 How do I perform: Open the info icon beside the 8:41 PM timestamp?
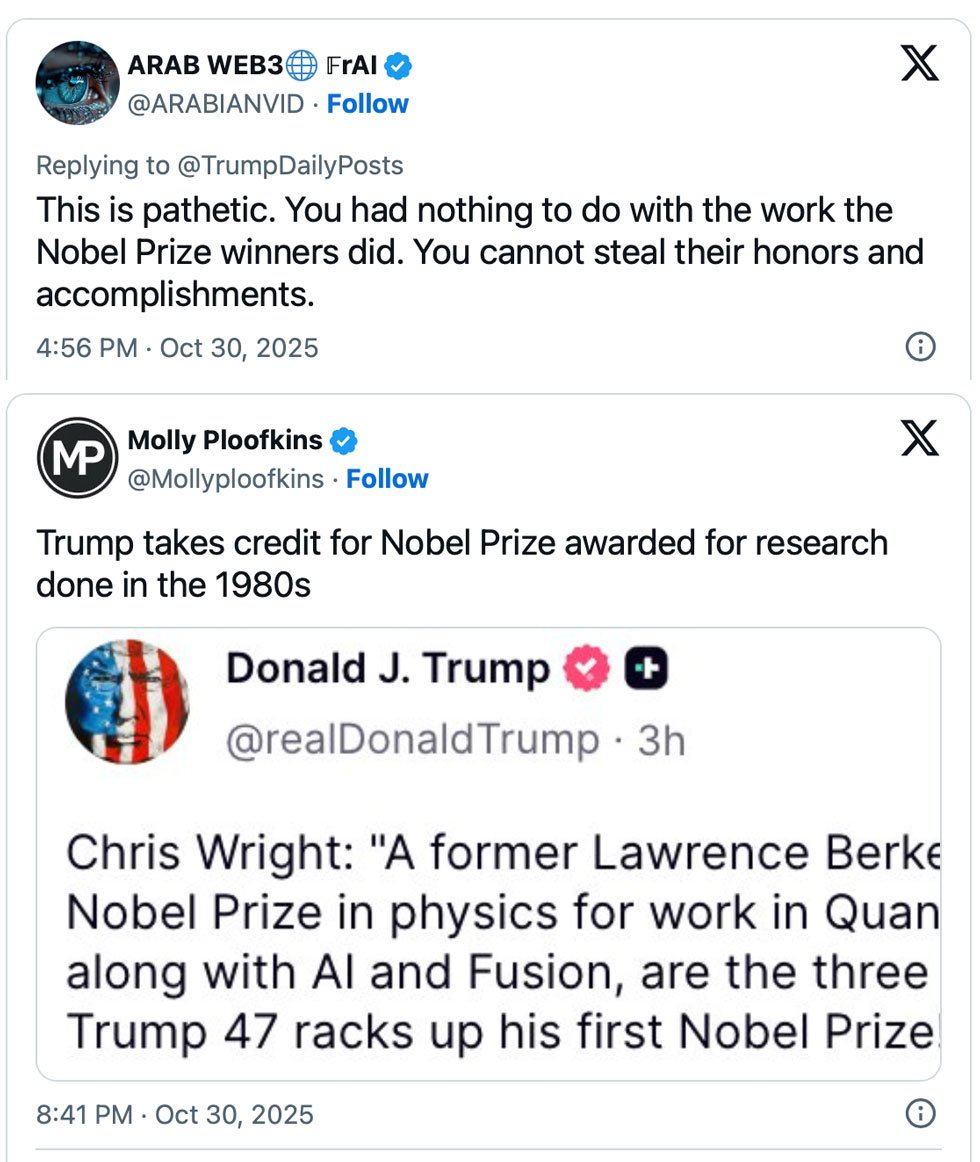point(920,1113)
